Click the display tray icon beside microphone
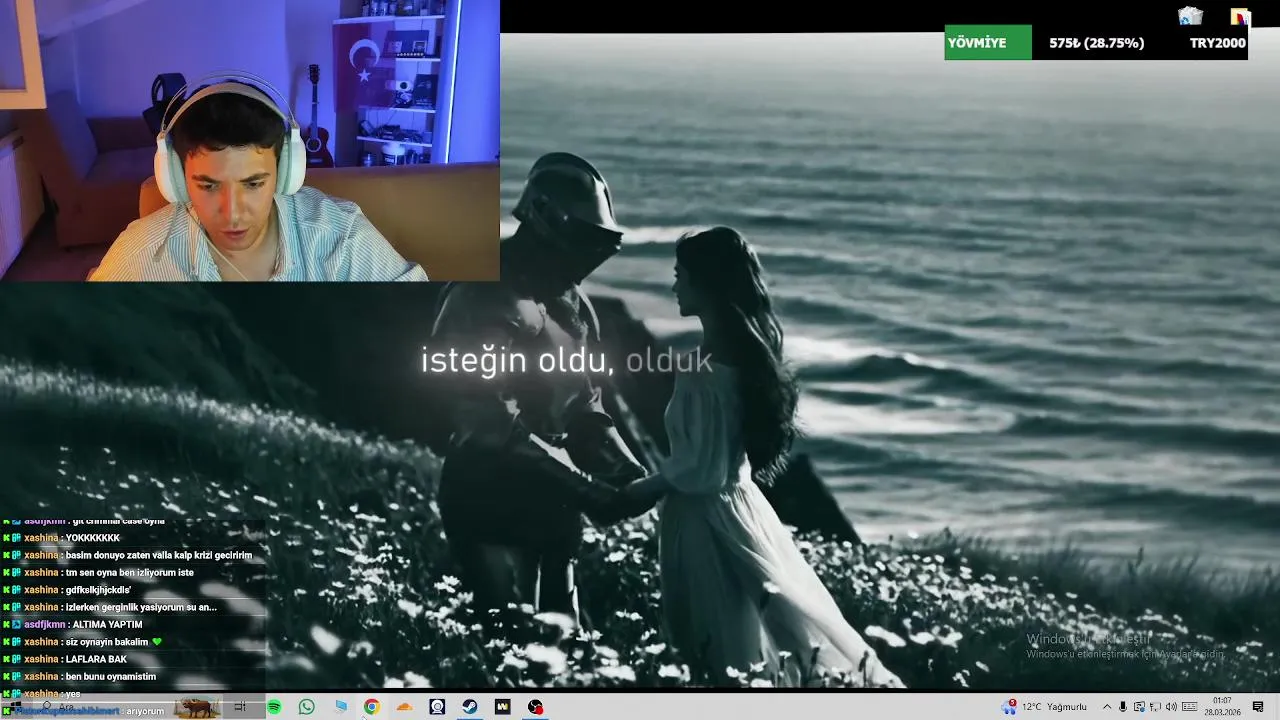Viewport: 1280px width, 720px height. coord(1139,707)
